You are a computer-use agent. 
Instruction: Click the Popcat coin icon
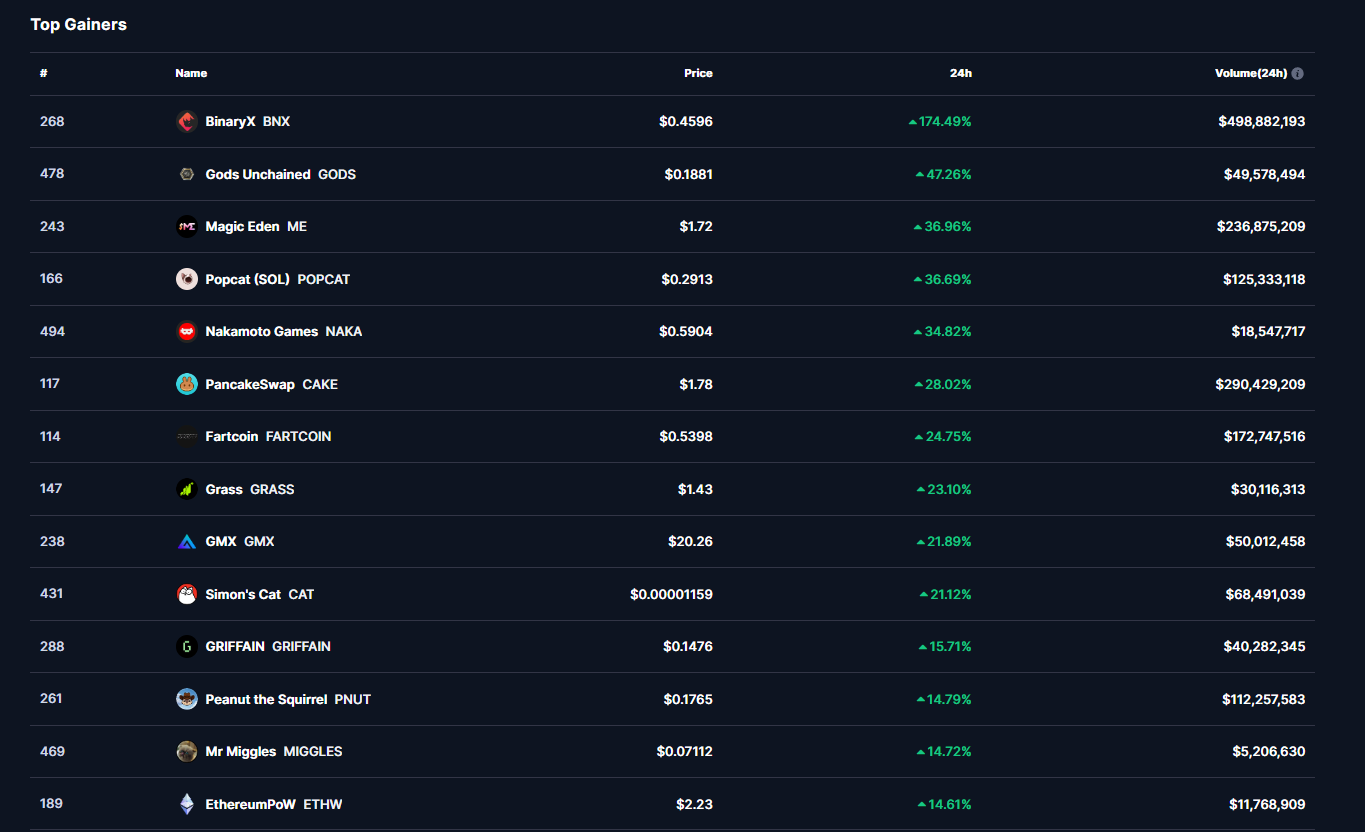(x=187, y=279)
